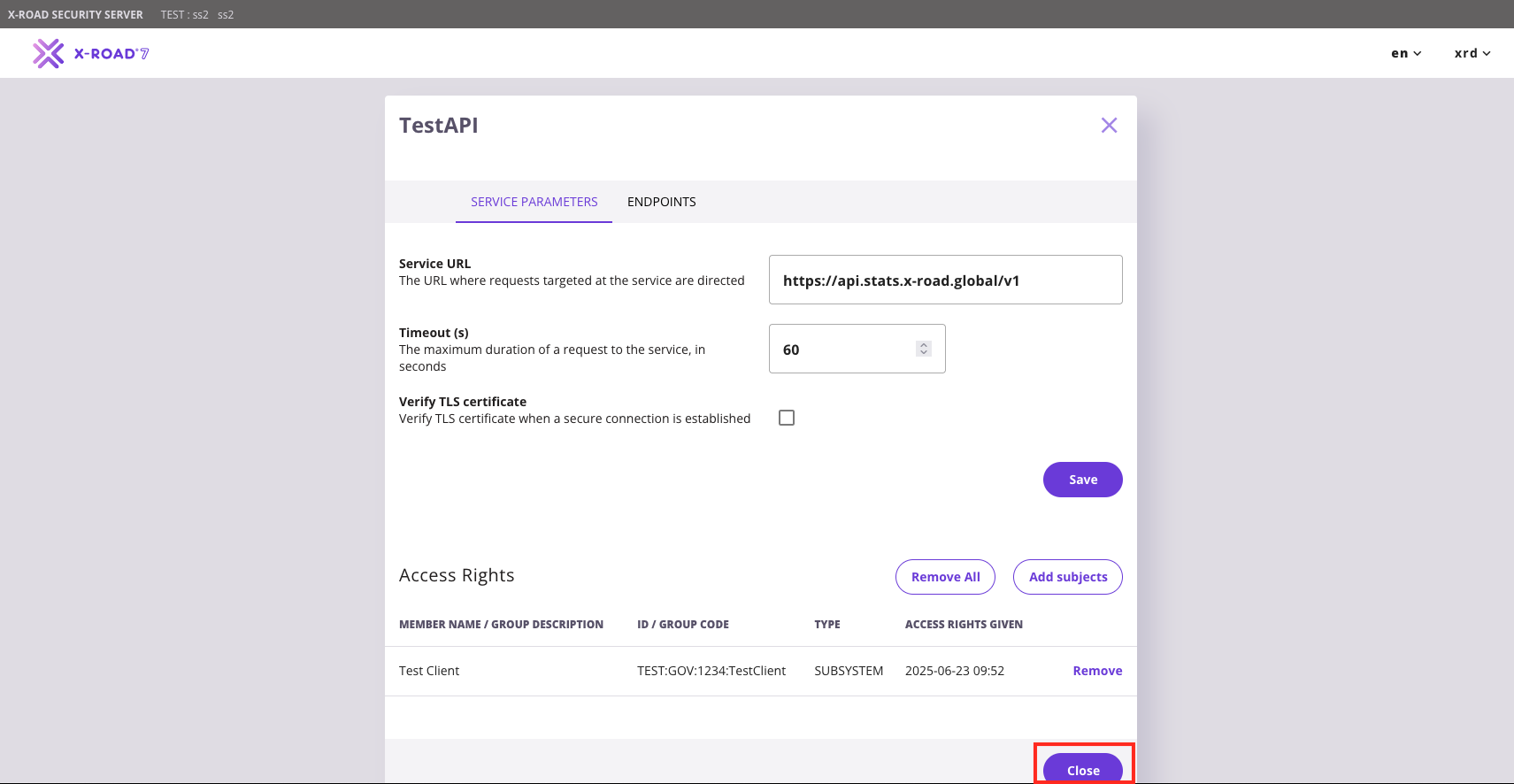Click the Member Name / Group Description header
This screenshot has height=784, width=1514.
coord(501,625)
